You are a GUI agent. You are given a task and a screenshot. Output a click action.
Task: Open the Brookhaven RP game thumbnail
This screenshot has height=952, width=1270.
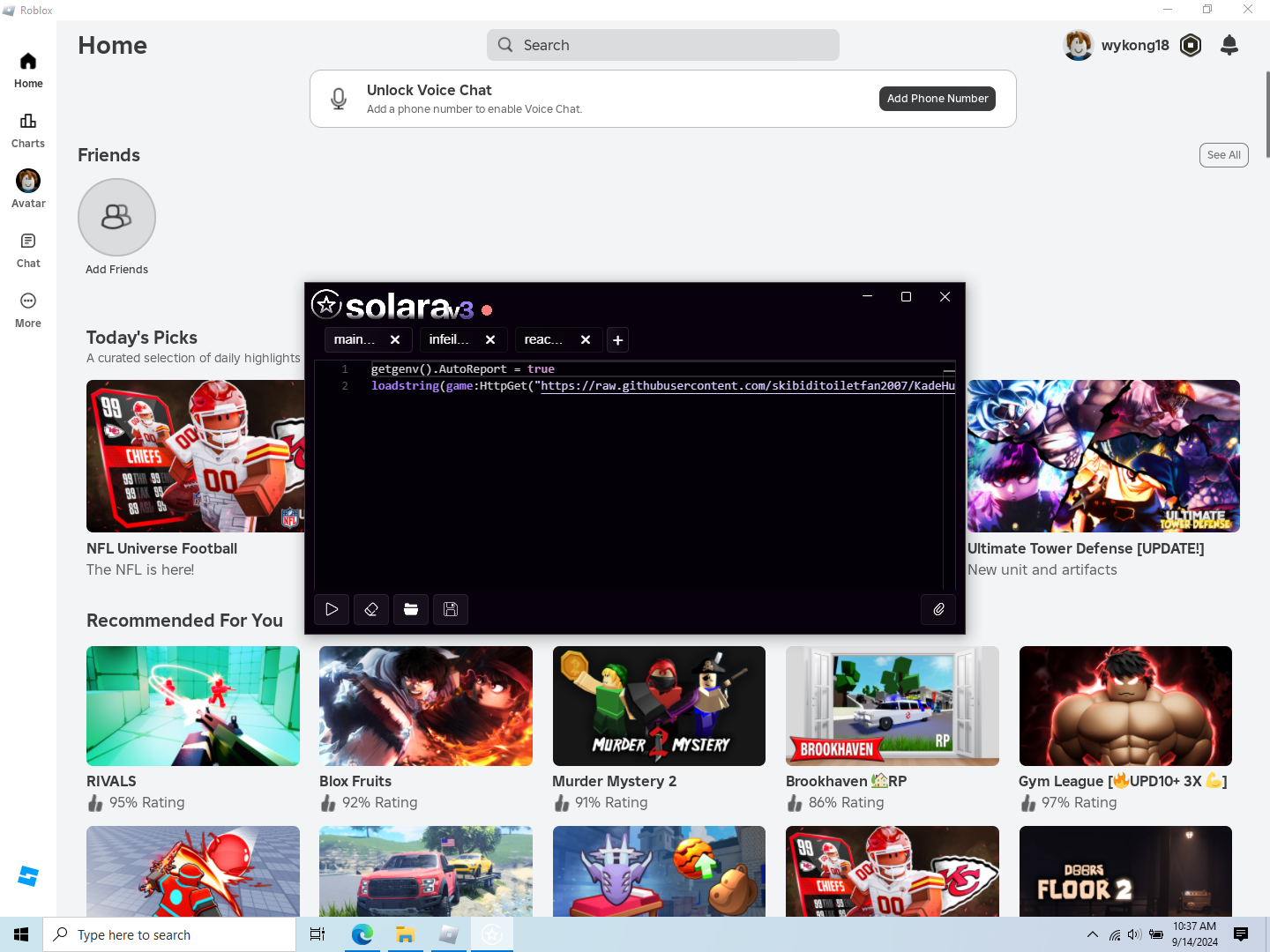point(893,706)
